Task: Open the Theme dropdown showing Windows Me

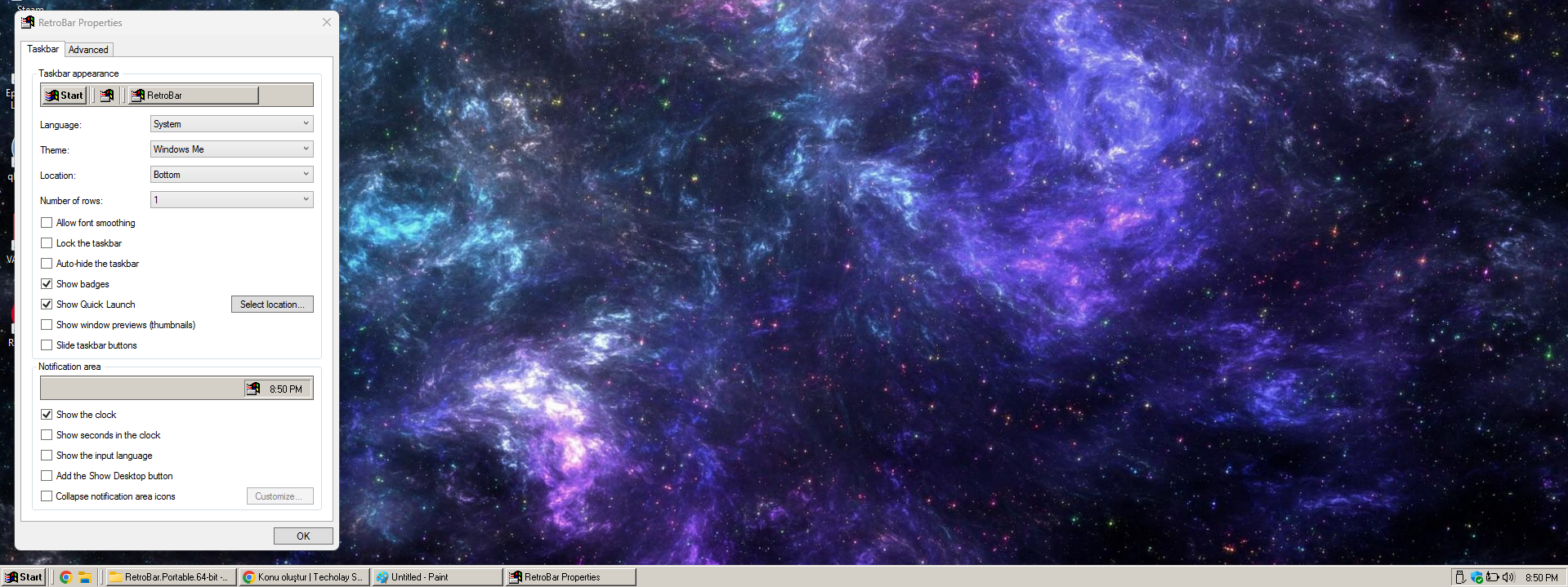Action: click(232, 149)
